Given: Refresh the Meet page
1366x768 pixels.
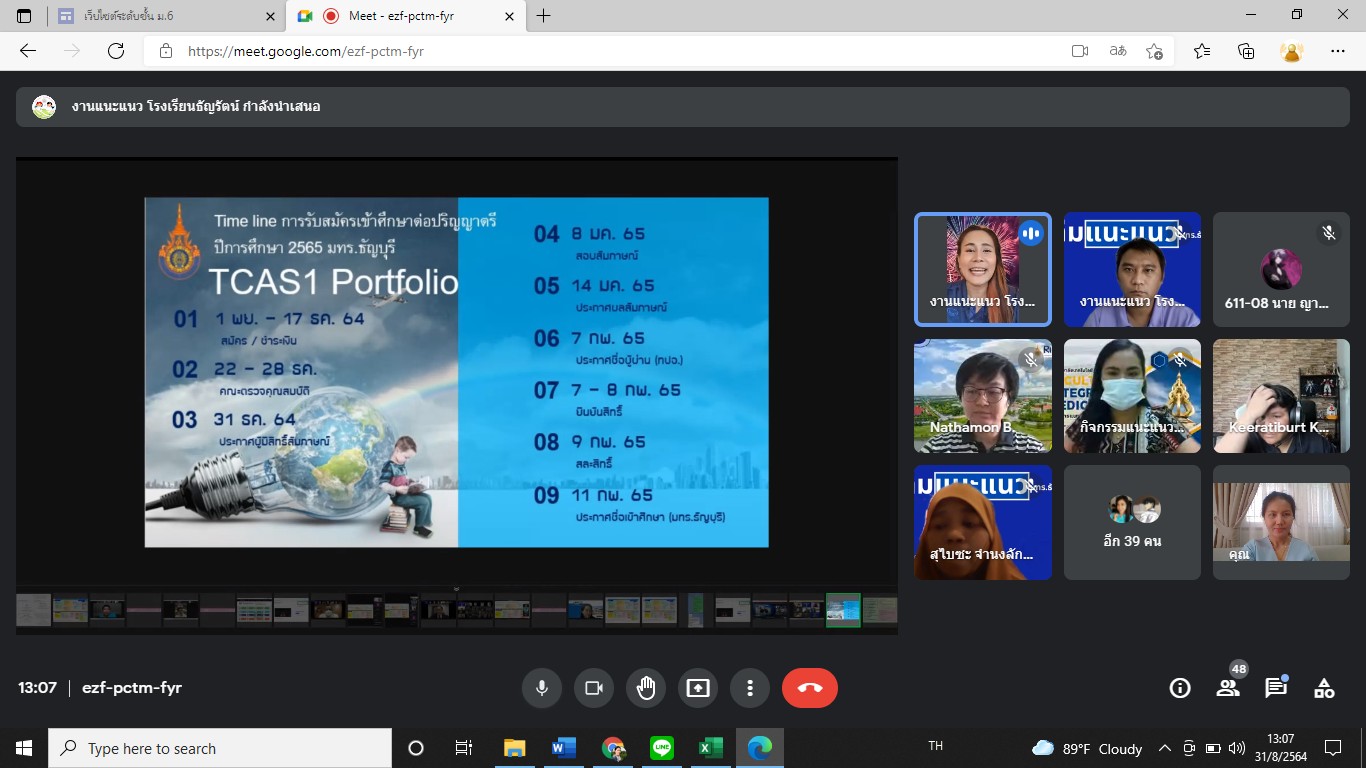Looking at the screenshot, I should click(116, 51).
